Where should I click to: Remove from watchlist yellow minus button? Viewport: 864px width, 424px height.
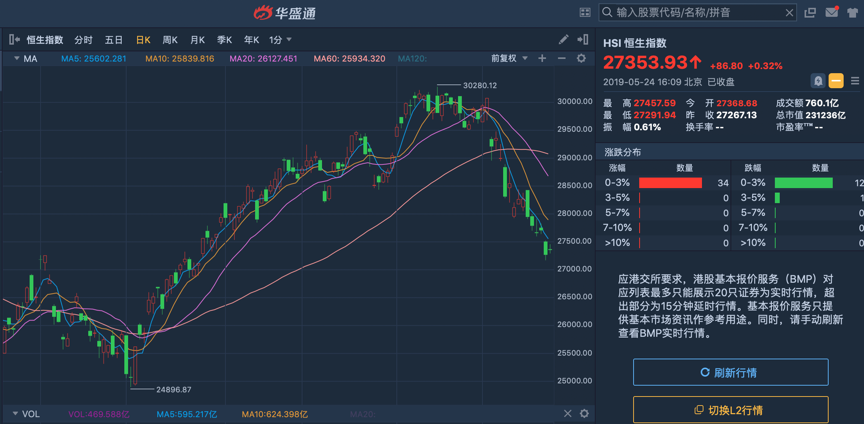click(836, 81)
